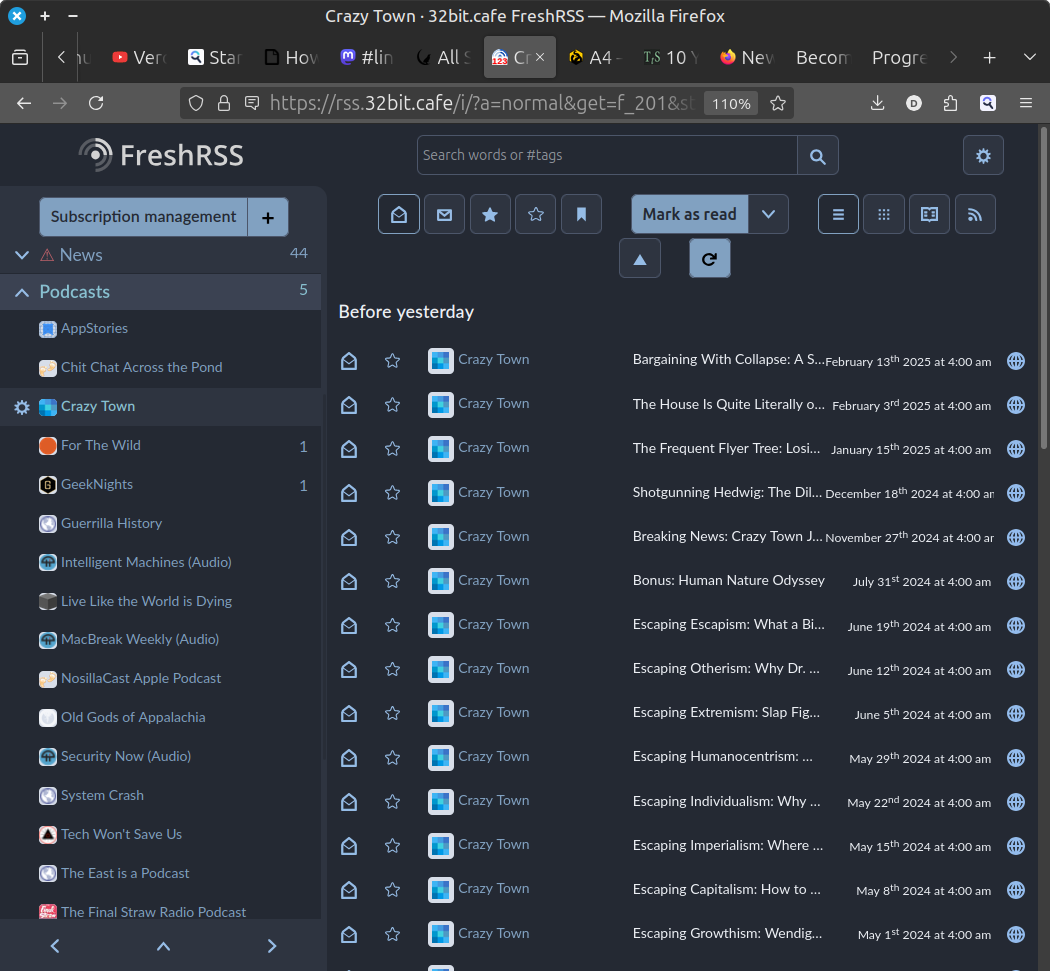
Task: Switch to the A4 browser tab
Action: pyautogui.click(x=594, y=57)
